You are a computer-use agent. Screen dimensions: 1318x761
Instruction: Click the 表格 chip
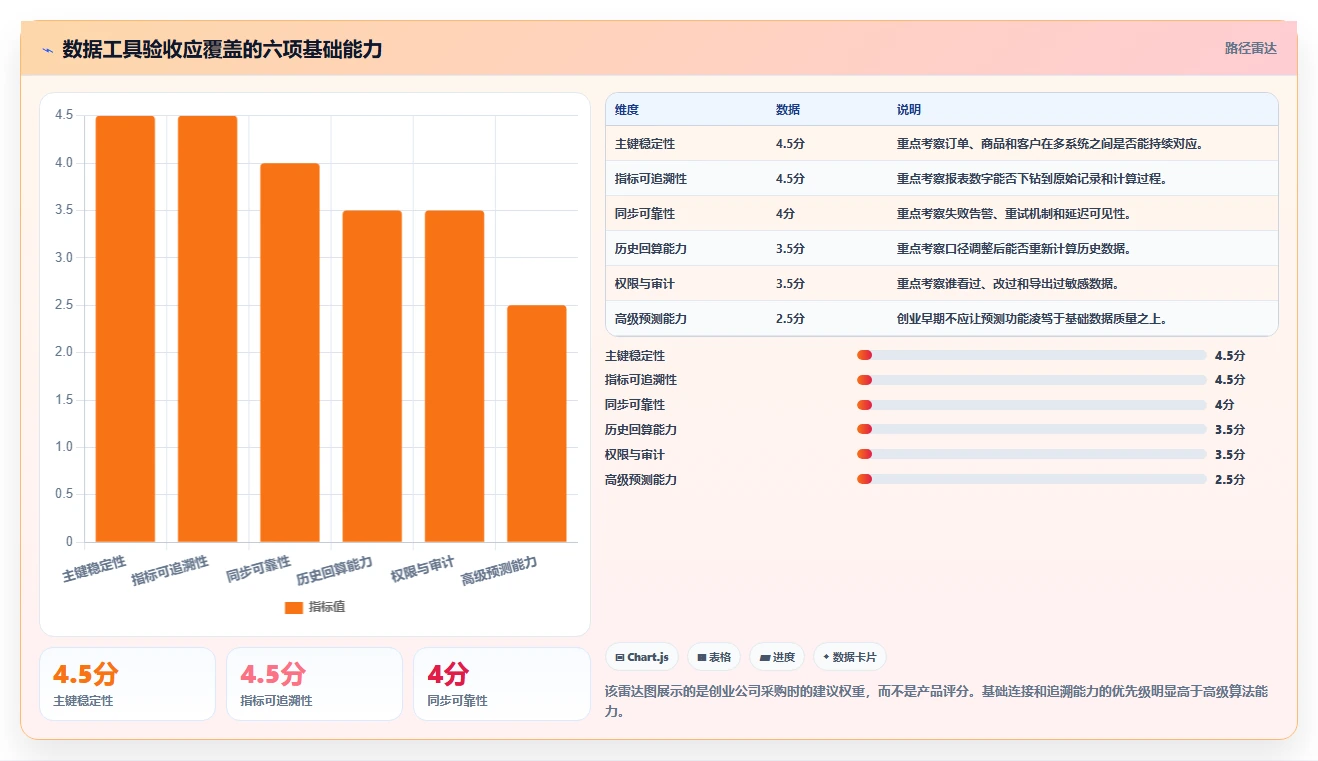tap(714, 657)
